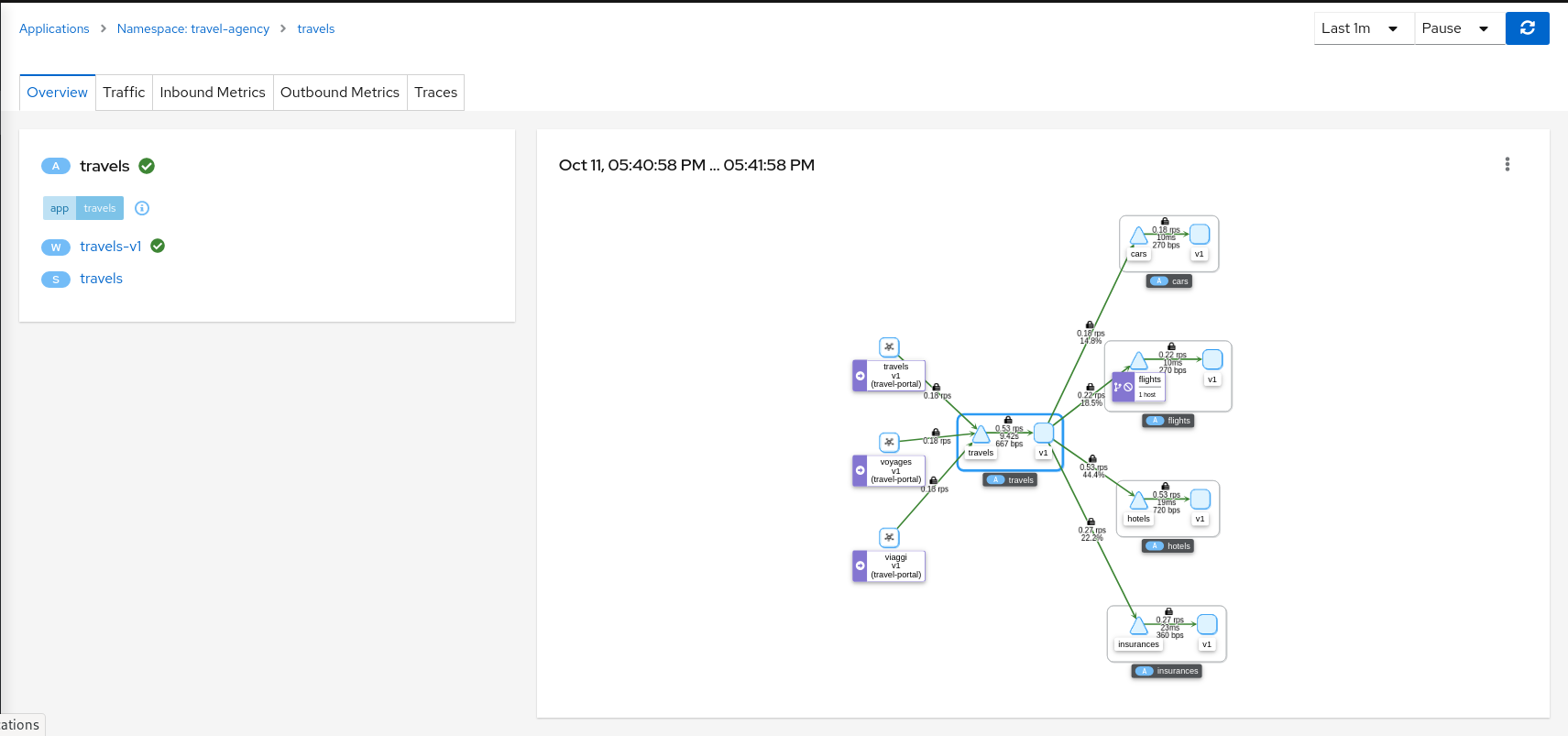Switch to the Traffic tab
Screen dimensions: 1568x736
tap(124, 93)
